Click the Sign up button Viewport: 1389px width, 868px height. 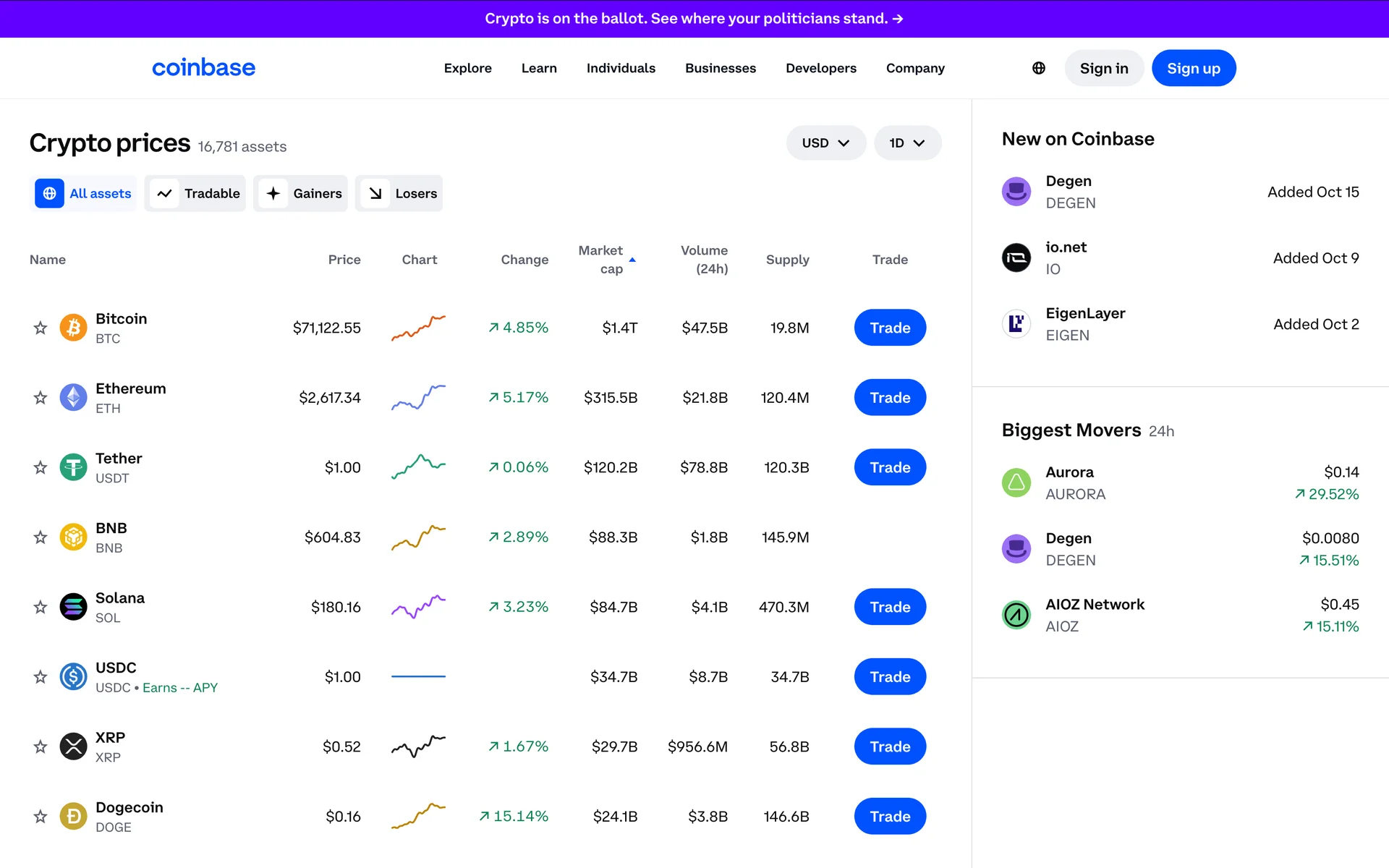1193,68
